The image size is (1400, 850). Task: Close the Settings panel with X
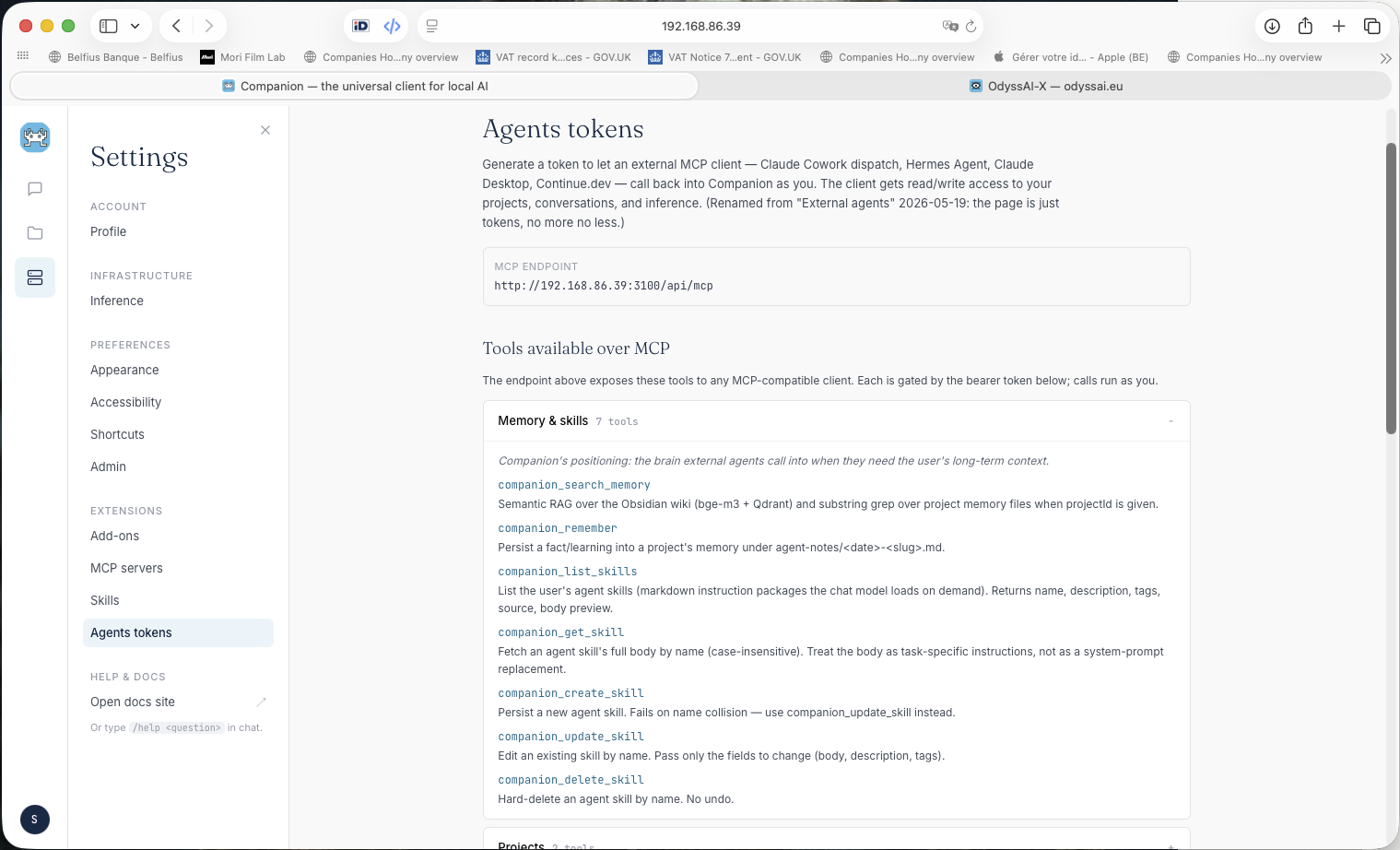265,130
